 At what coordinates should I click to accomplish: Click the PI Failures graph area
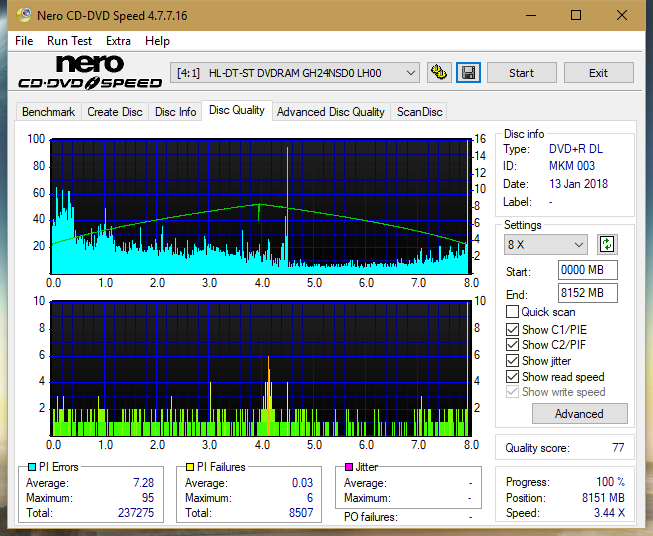pyautogui.click(x=261, y=369)
